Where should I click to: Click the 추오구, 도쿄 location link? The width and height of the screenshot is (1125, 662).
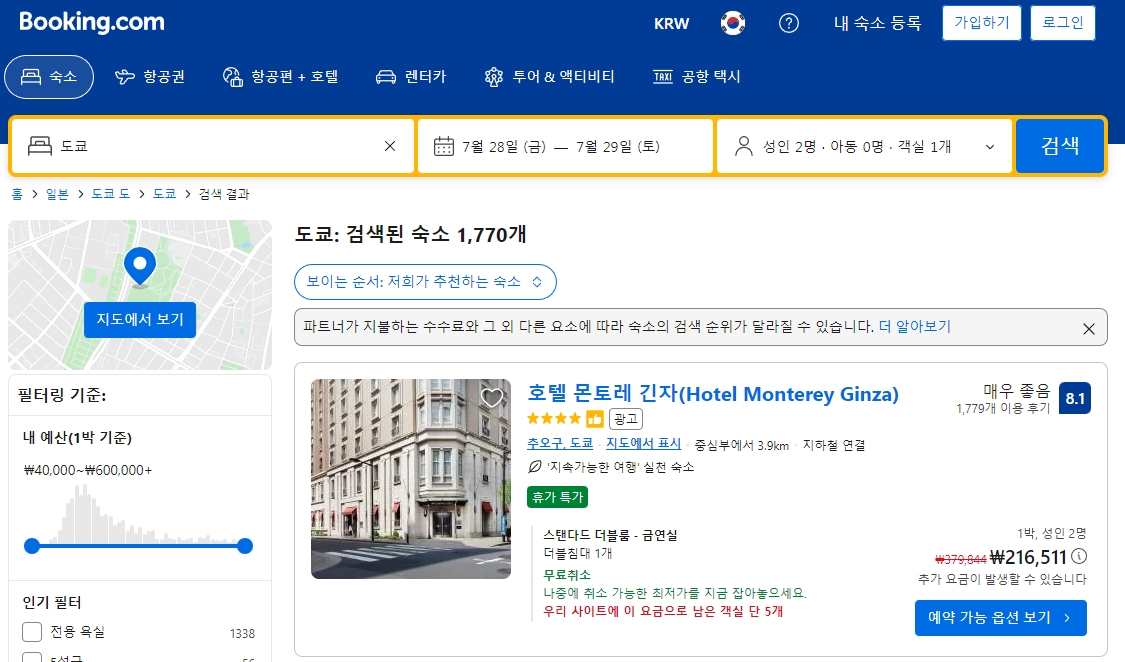pos(560,444)
